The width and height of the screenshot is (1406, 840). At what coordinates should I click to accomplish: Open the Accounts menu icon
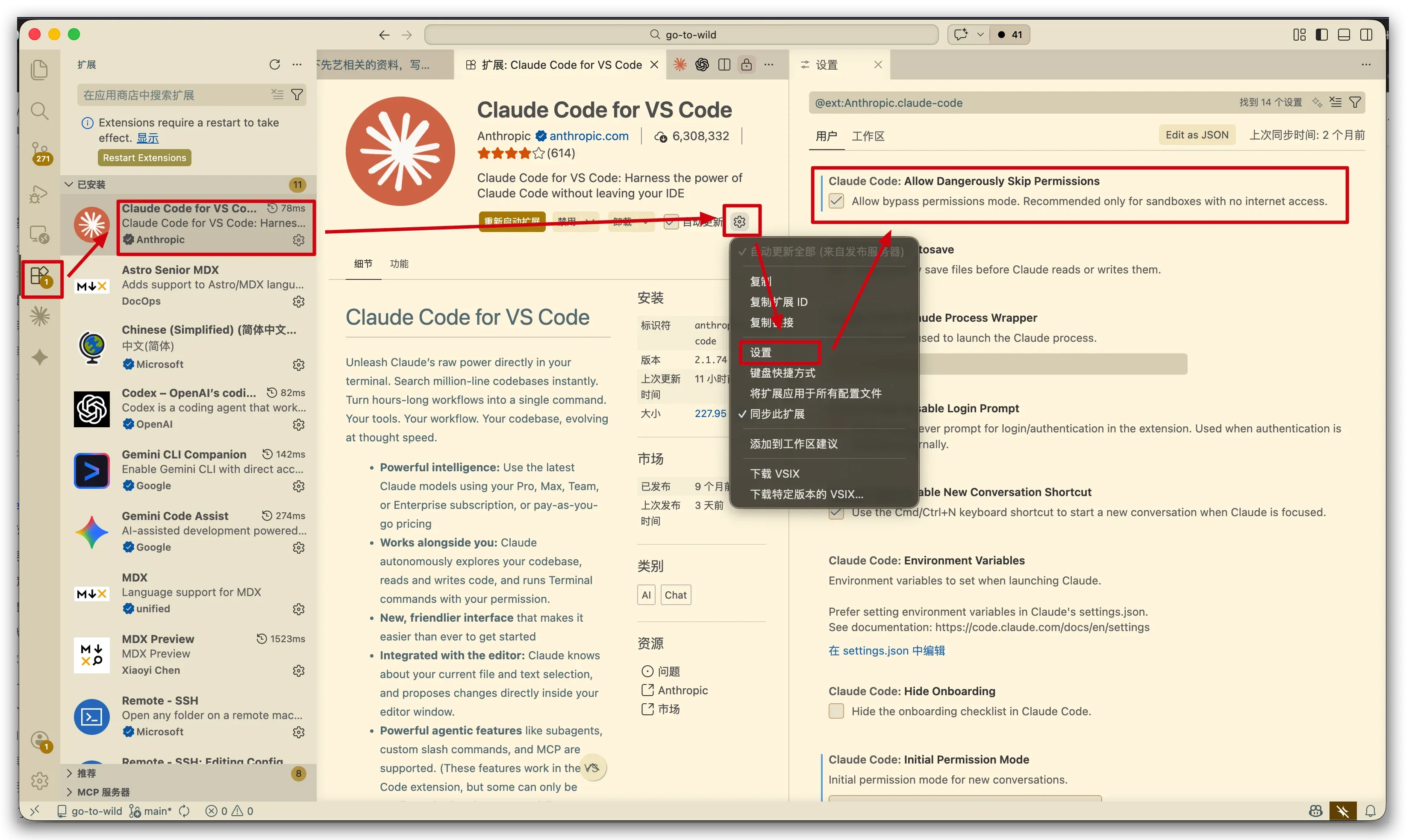tap(41, 741)
